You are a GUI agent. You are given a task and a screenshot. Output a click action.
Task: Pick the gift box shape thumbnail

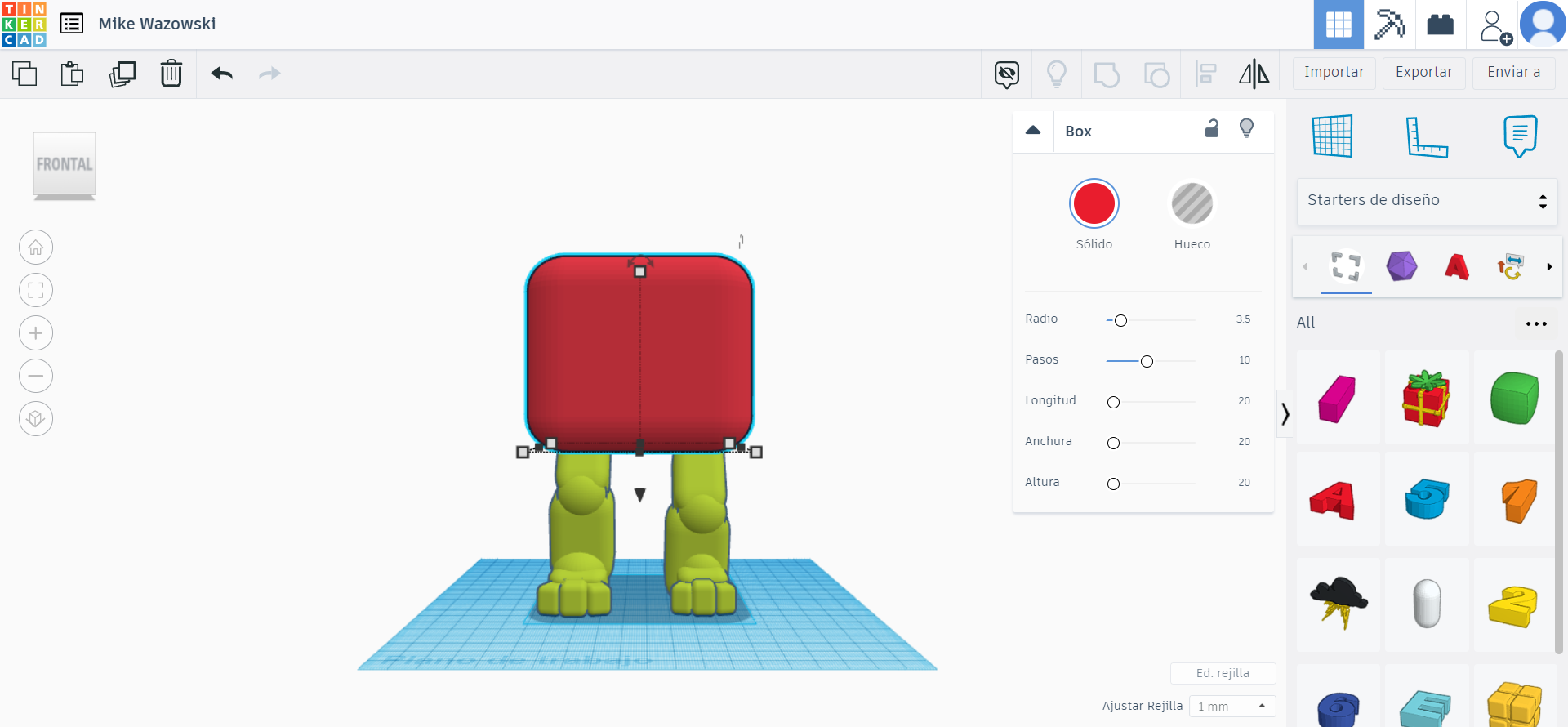pyautogui.click(x=1427, y=399)
